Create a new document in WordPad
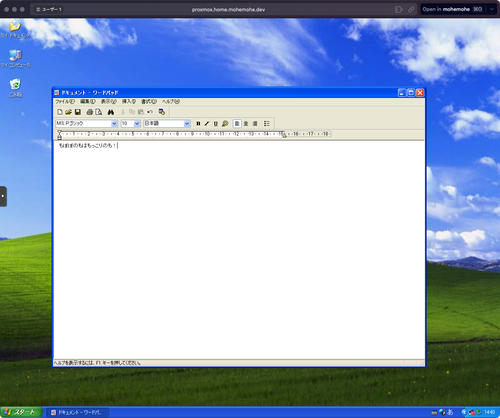Image resolution: width=500 pixels, height=418 pixels. pos(60,112)
